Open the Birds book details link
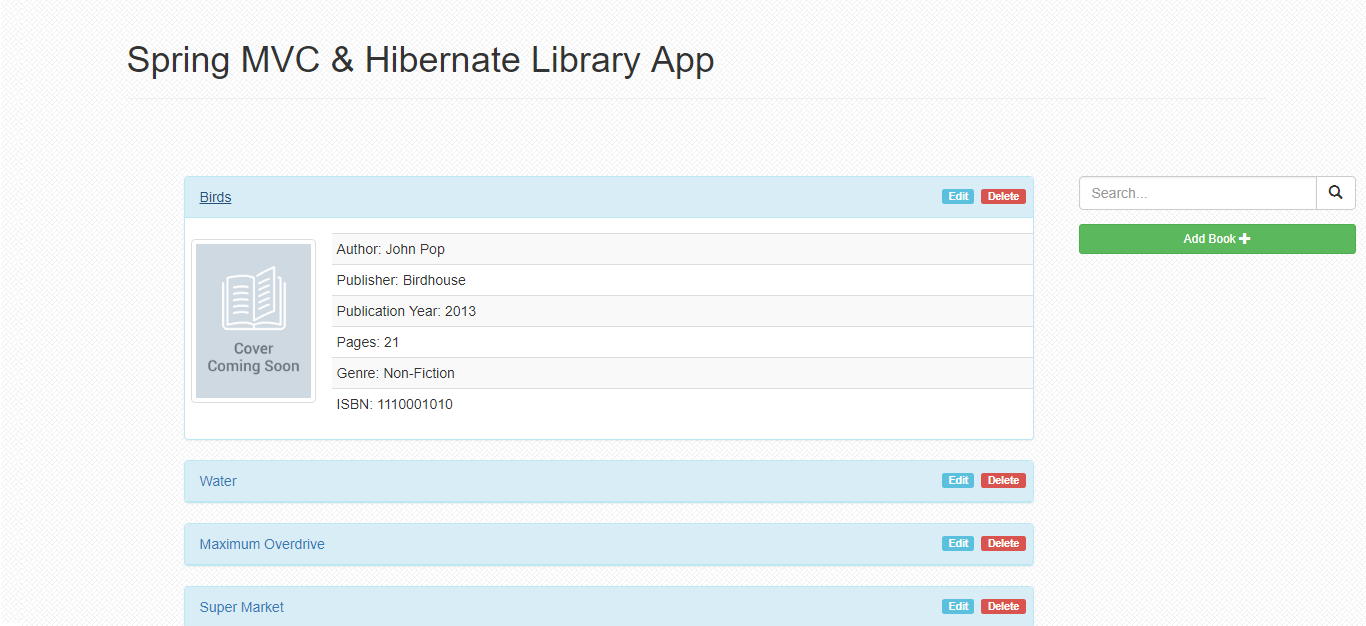The width and height of the screenshot is (1366, 626). [x=215, y=197]
